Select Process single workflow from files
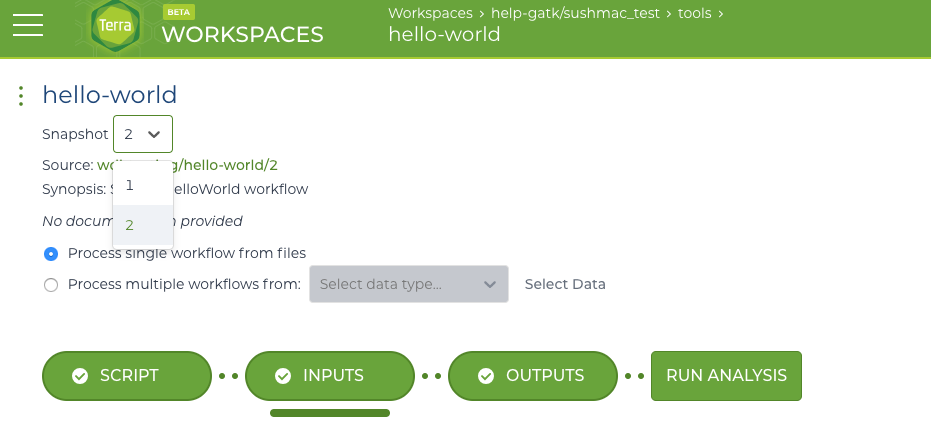Viewport: 931px width, 442px height. click(x=51, y=254)
